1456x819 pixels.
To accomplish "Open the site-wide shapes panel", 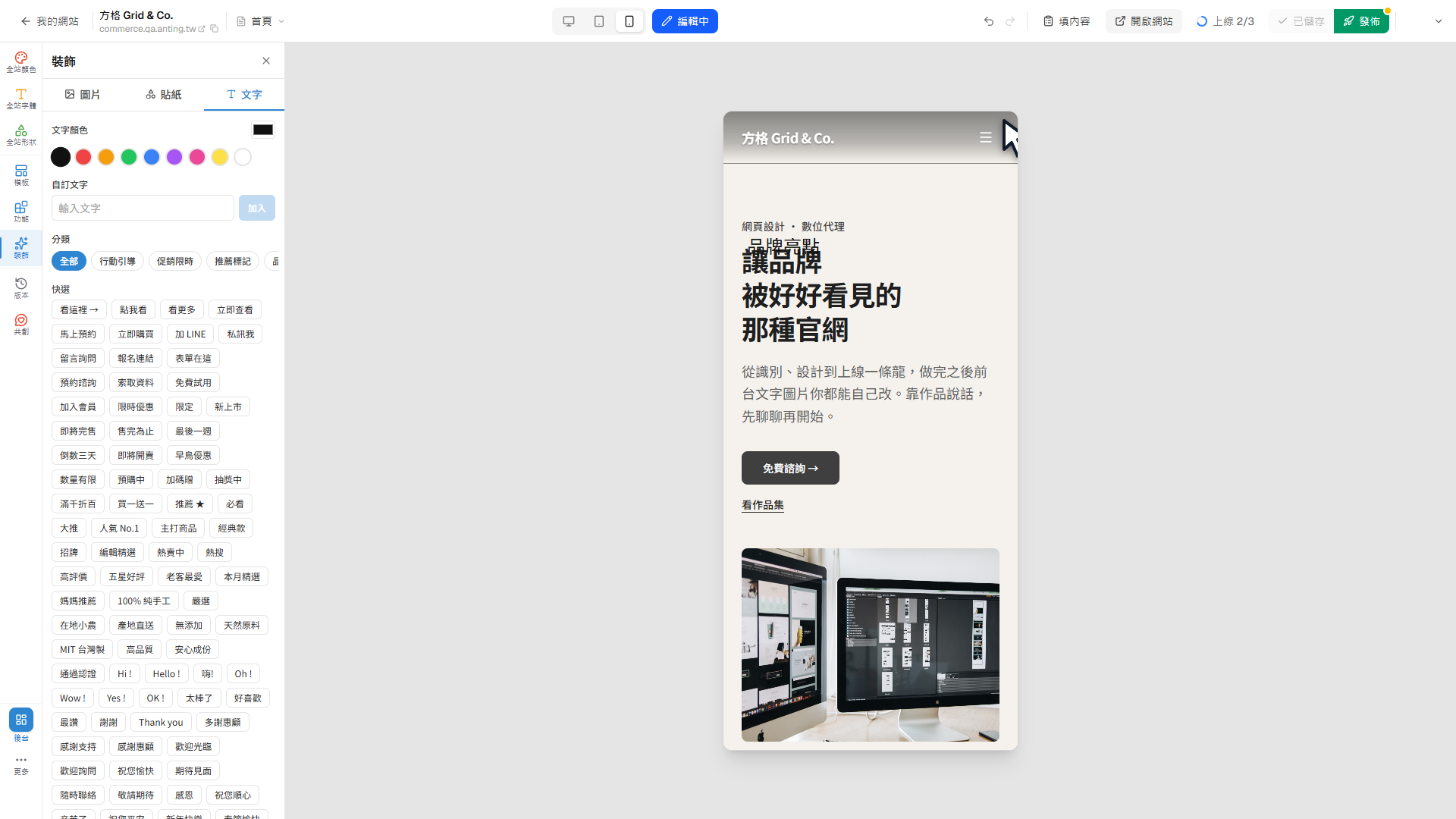I will coord(21,135).
